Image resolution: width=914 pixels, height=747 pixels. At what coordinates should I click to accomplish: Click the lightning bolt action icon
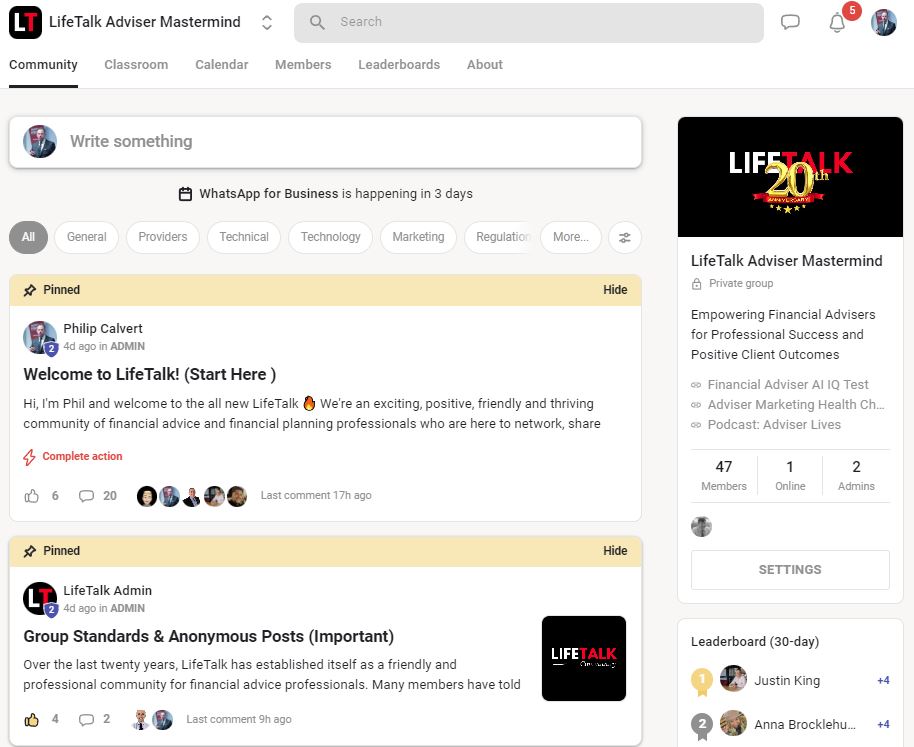point(29,457)
